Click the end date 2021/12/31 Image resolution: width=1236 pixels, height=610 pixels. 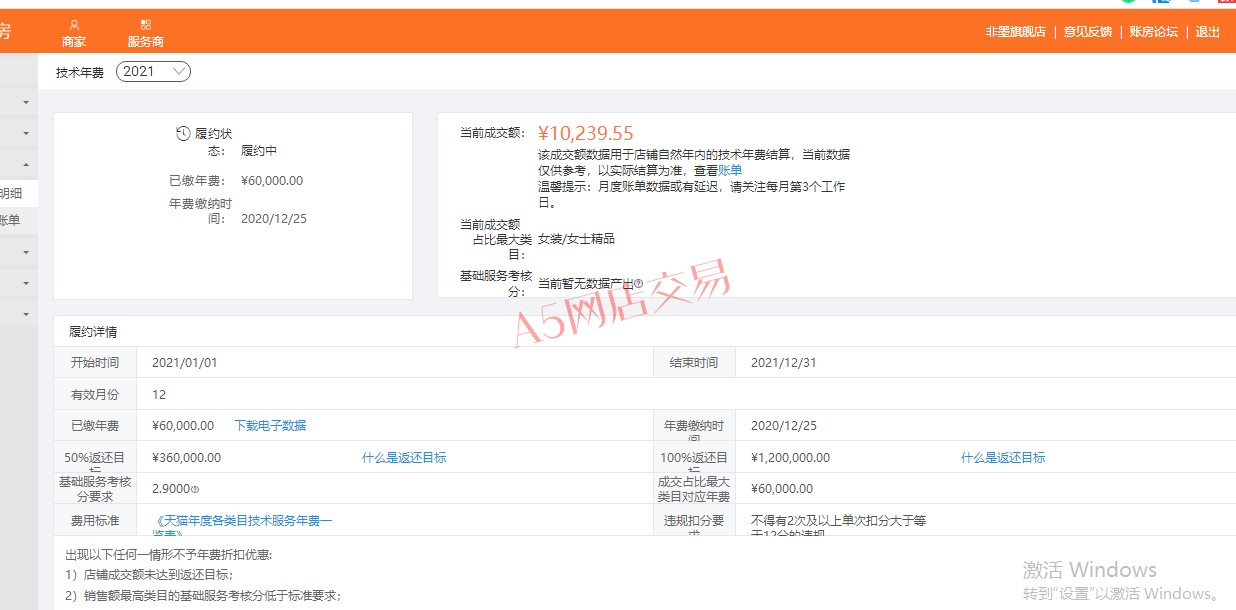pos(784,363)
